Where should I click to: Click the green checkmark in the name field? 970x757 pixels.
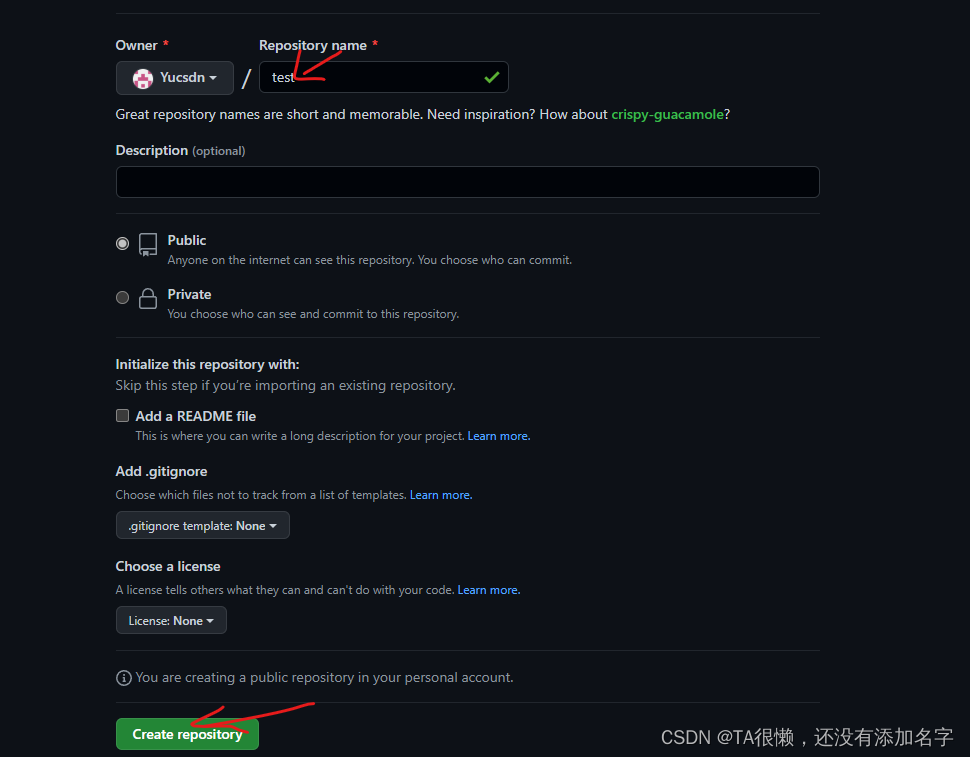click(x=492, y=77)
